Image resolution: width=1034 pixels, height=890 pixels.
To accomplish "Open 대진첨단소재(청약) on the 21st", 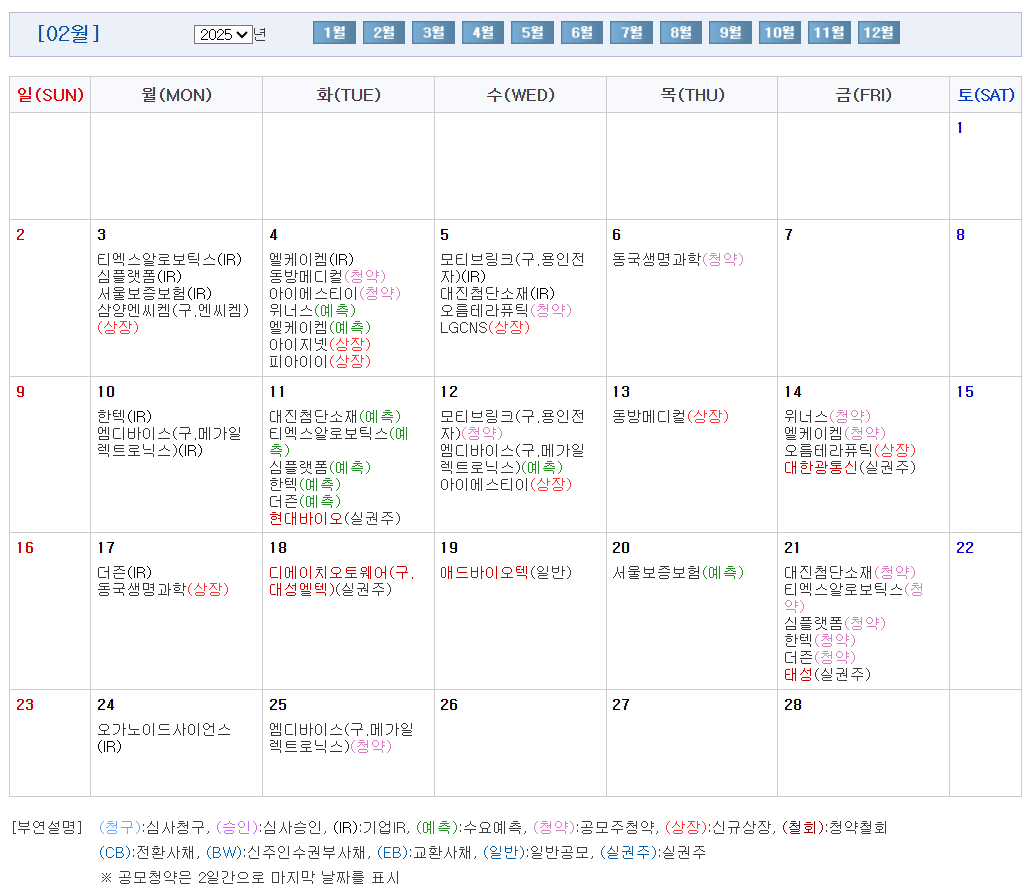I will (850, 572).
